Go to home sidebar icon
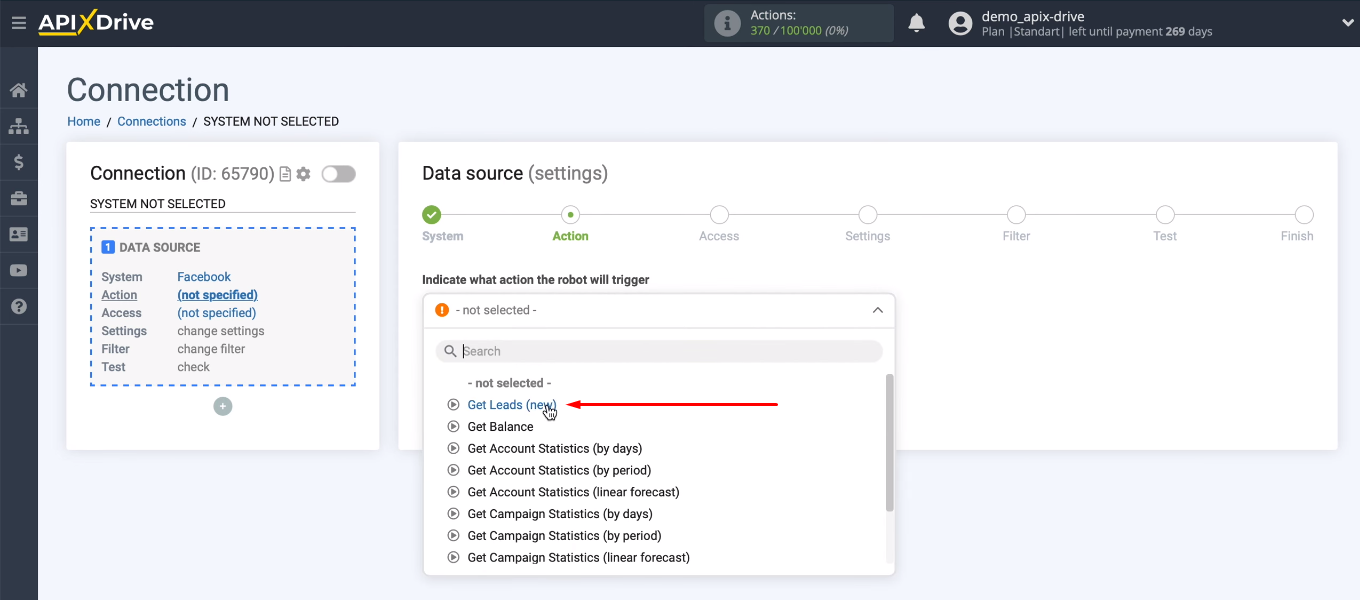The width and height of the screenshot is (1360, 600). (x=18, y=91)
